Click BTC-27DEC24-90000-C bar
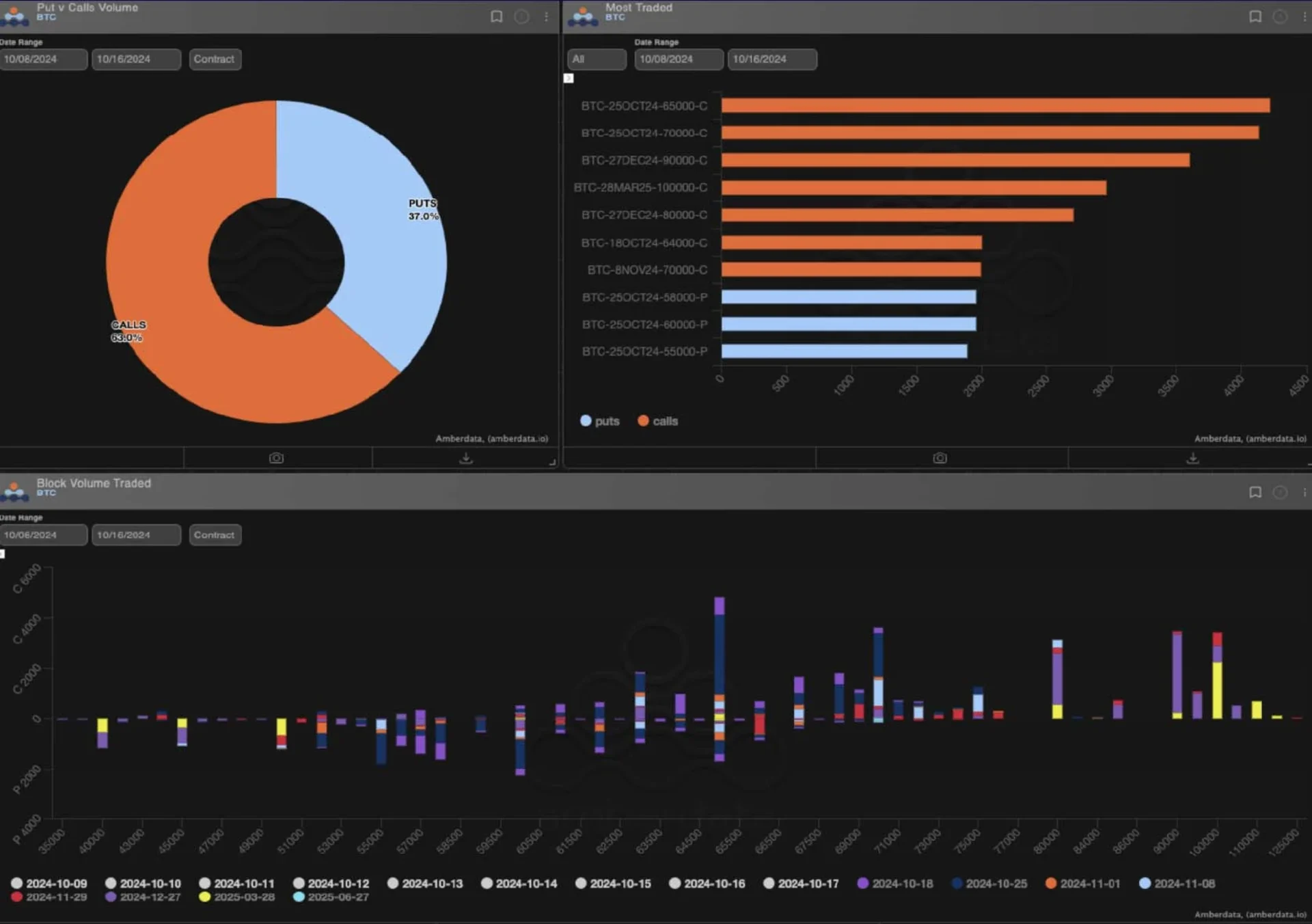The height and width of the screenshot is (924, 1312). (955, 160)
